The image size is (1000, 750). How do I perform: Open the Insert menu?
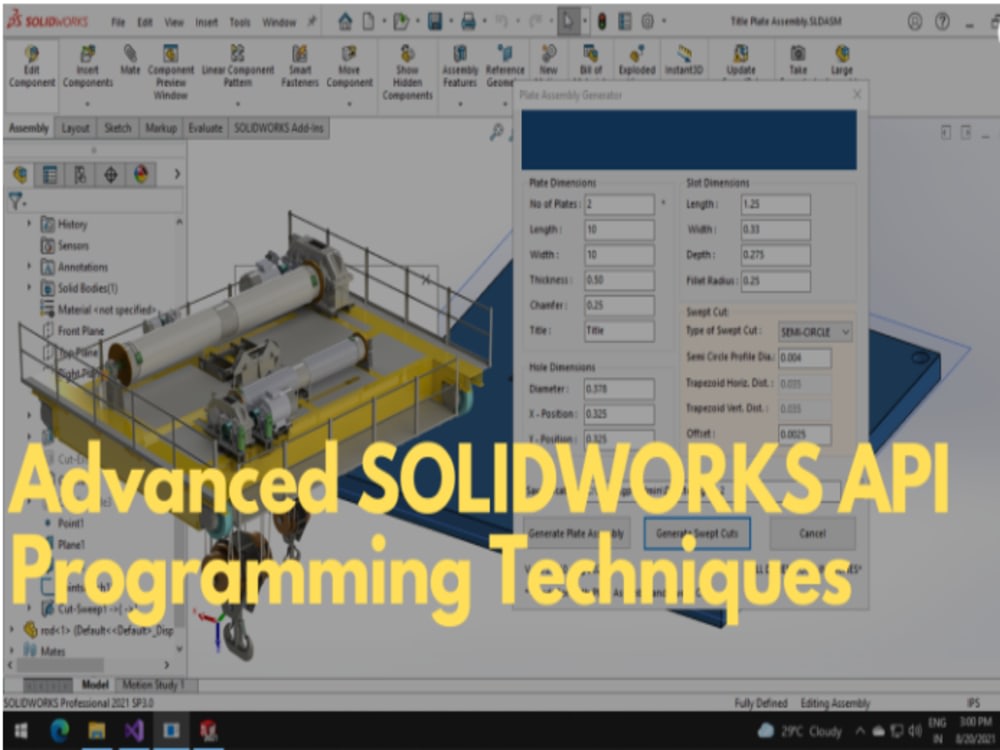coord(206,22)
